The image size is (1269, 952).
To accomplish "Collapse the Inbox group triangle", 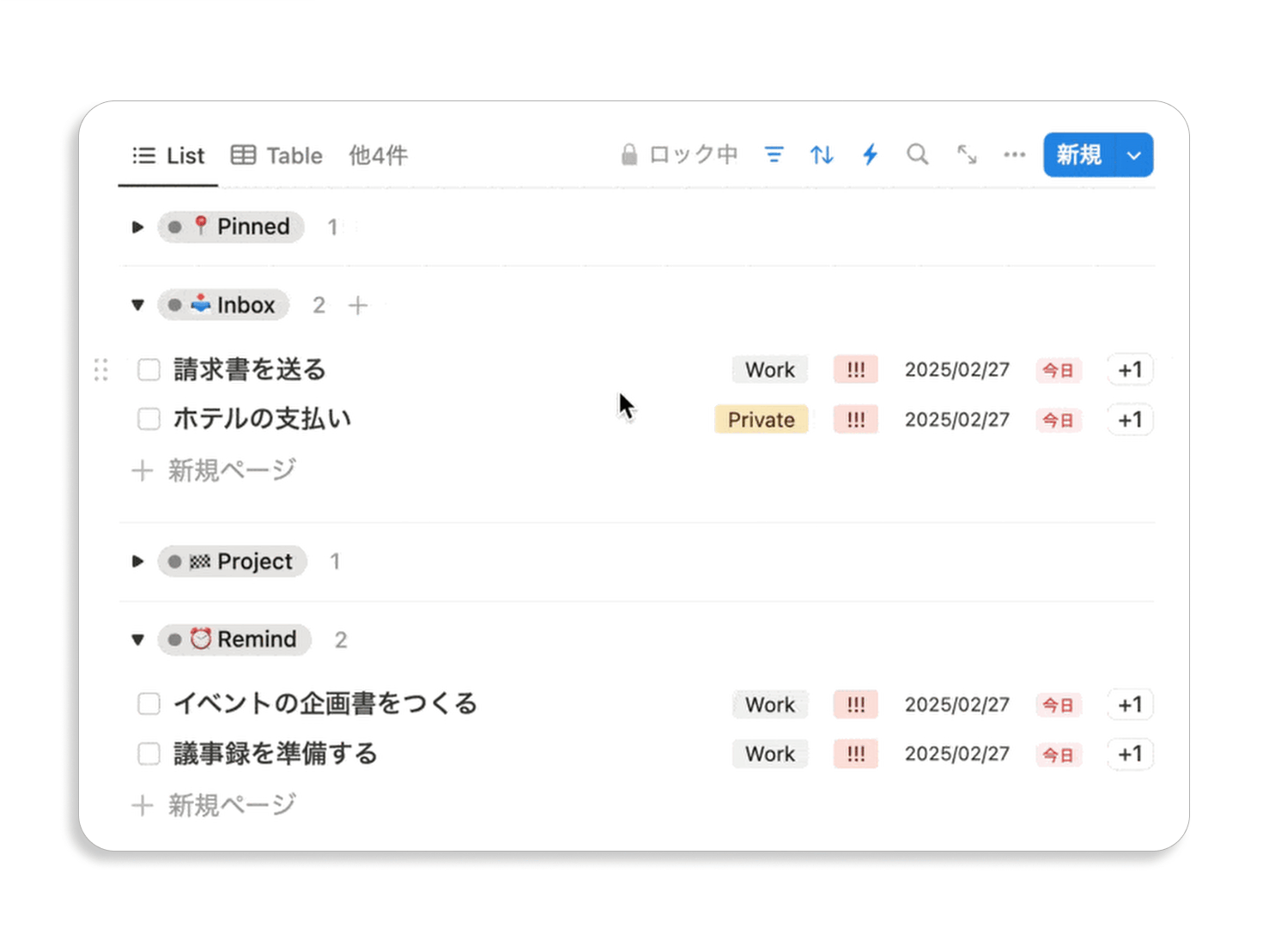I will 137,306.
